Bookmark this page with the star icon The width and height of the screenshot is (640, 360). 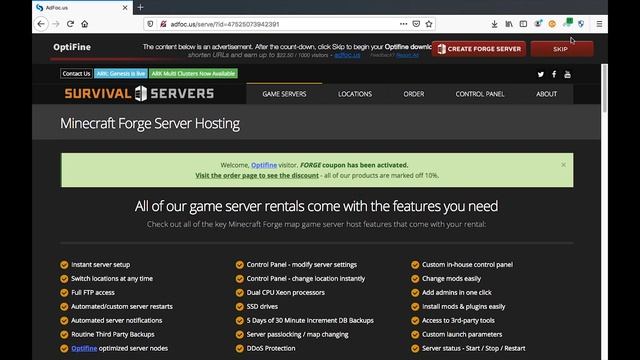(429, 24)
